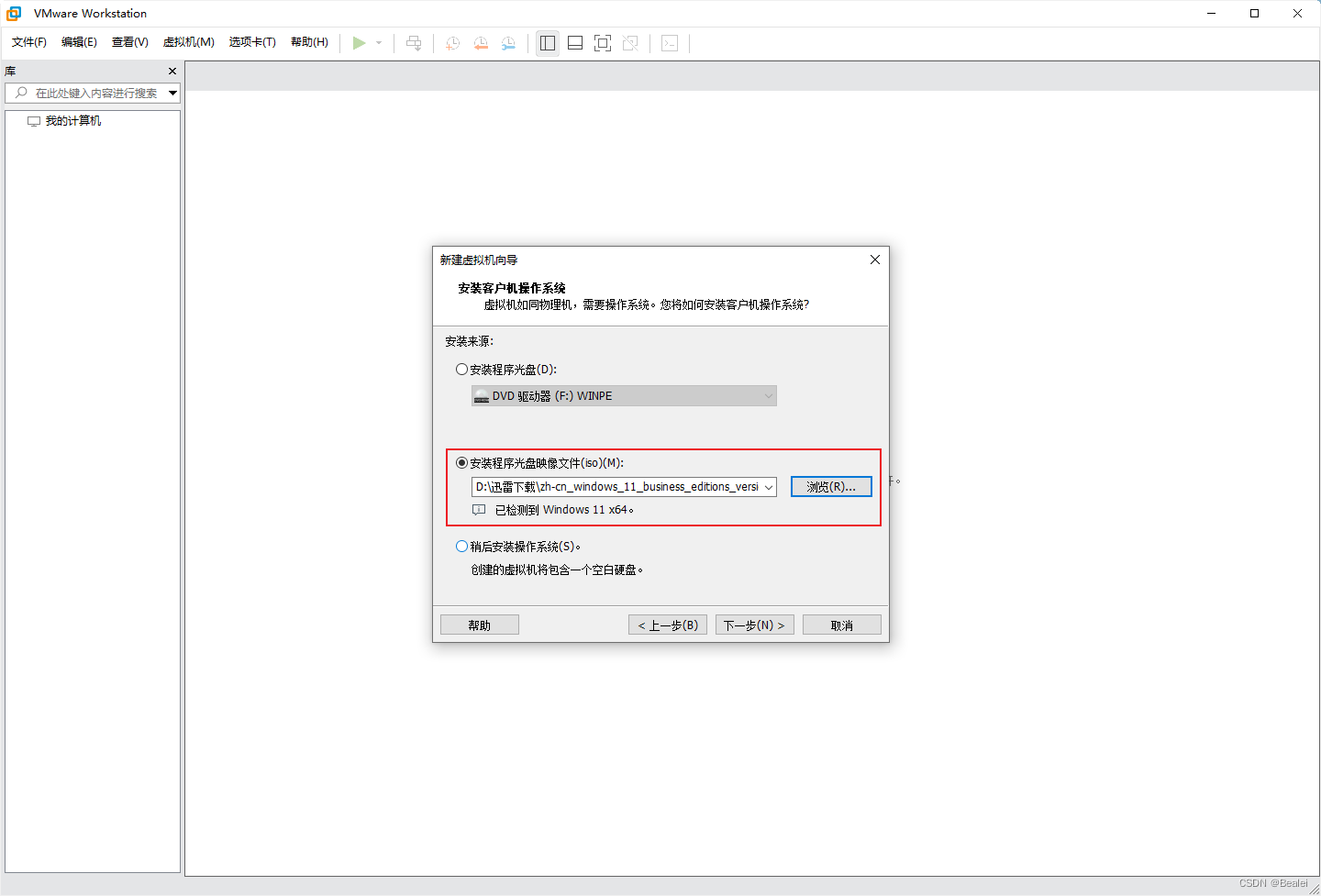This screenshot has width=1321, height=896.
Task: Open the 选项卡(T) menu
Action: coord(252,42)
